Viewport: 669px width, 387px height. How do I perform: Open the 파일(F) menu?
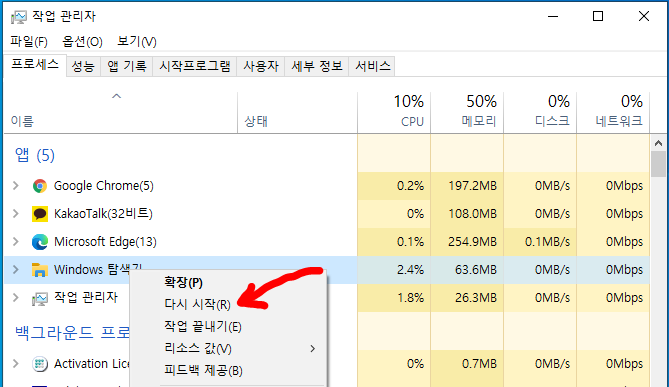(29, 41)
